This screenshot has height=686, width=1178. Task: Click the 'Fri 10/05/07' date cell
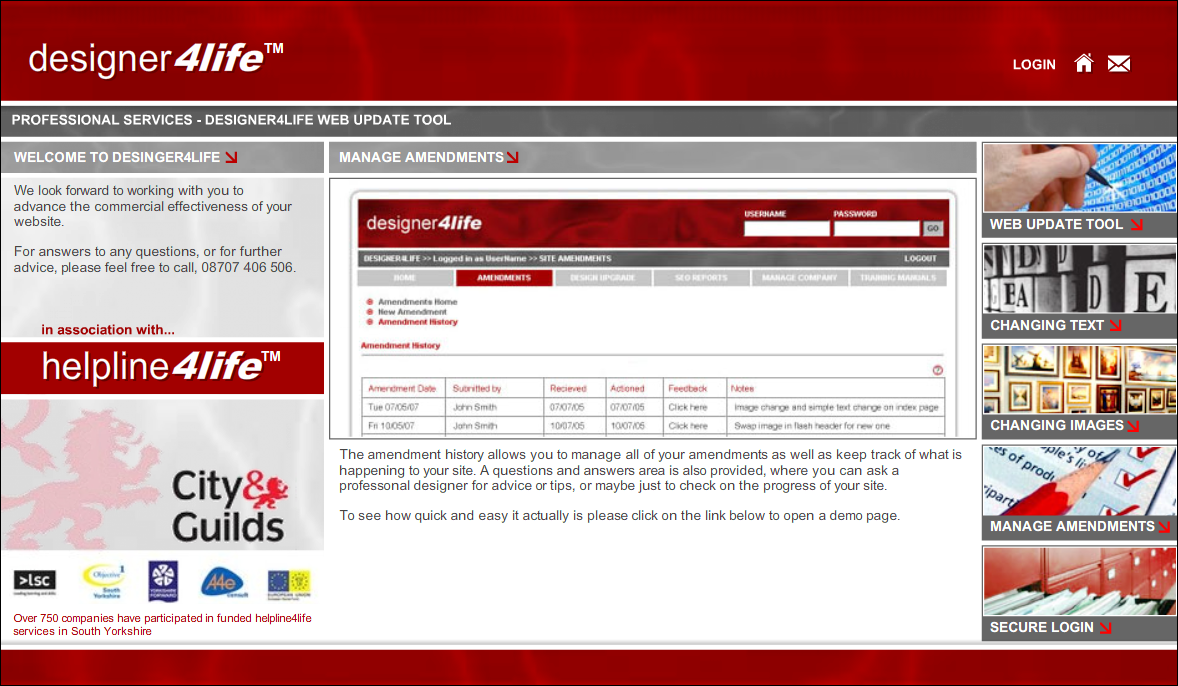[391, 426]
